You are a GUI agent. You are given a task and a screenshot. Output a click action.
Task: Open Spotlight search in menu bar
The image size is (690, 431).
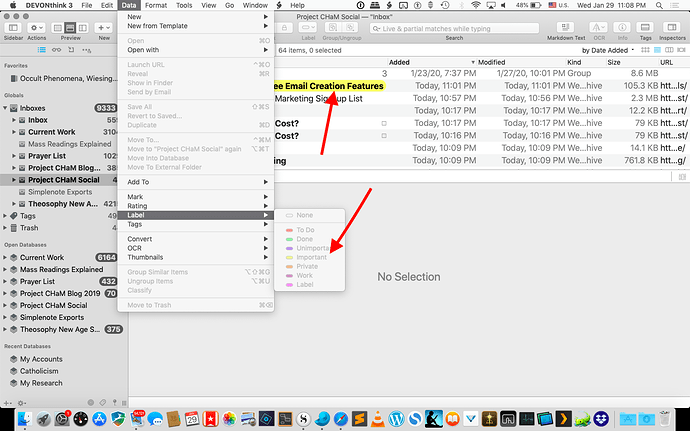coord(659,5)
